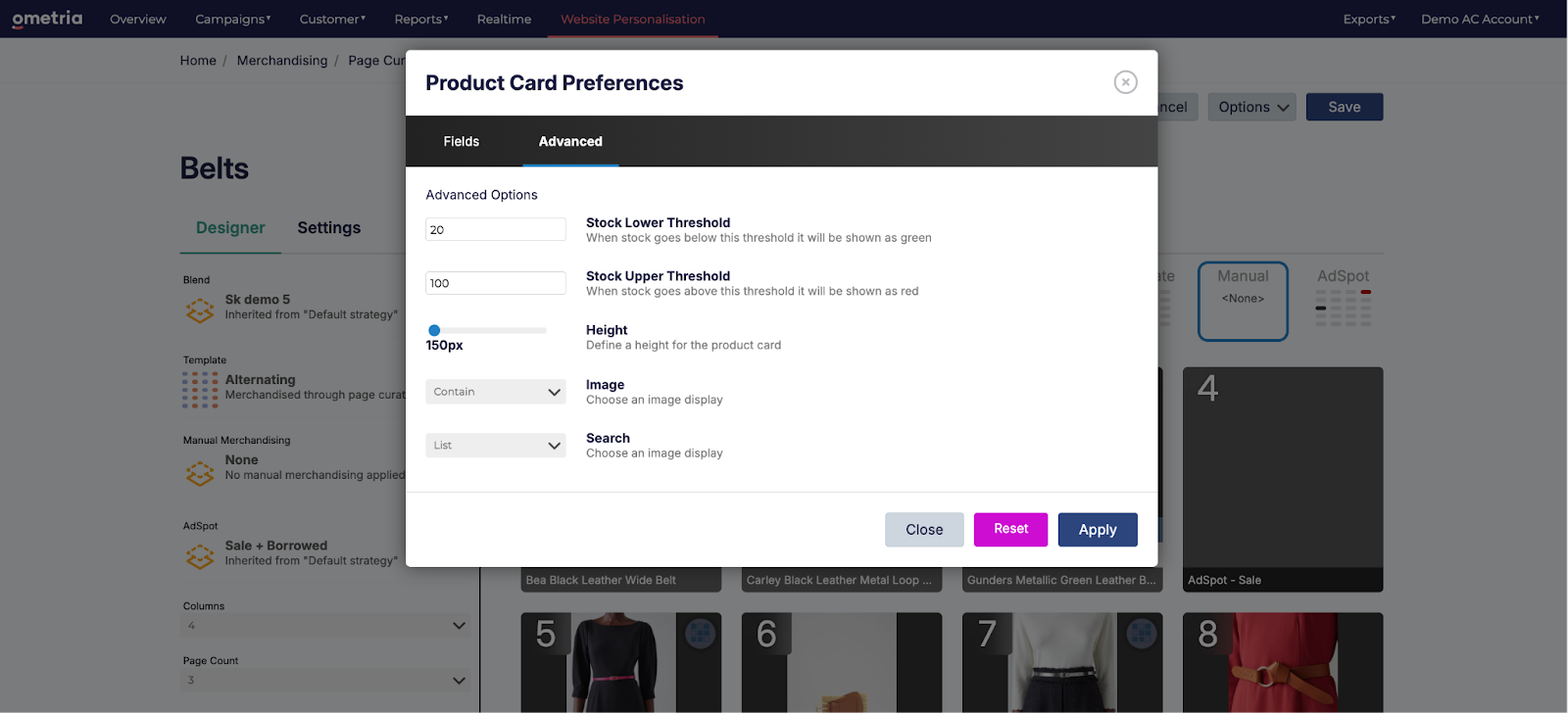Click the badge icon on product 7
Screen dimensions: 1568x713
[1141, 634]
